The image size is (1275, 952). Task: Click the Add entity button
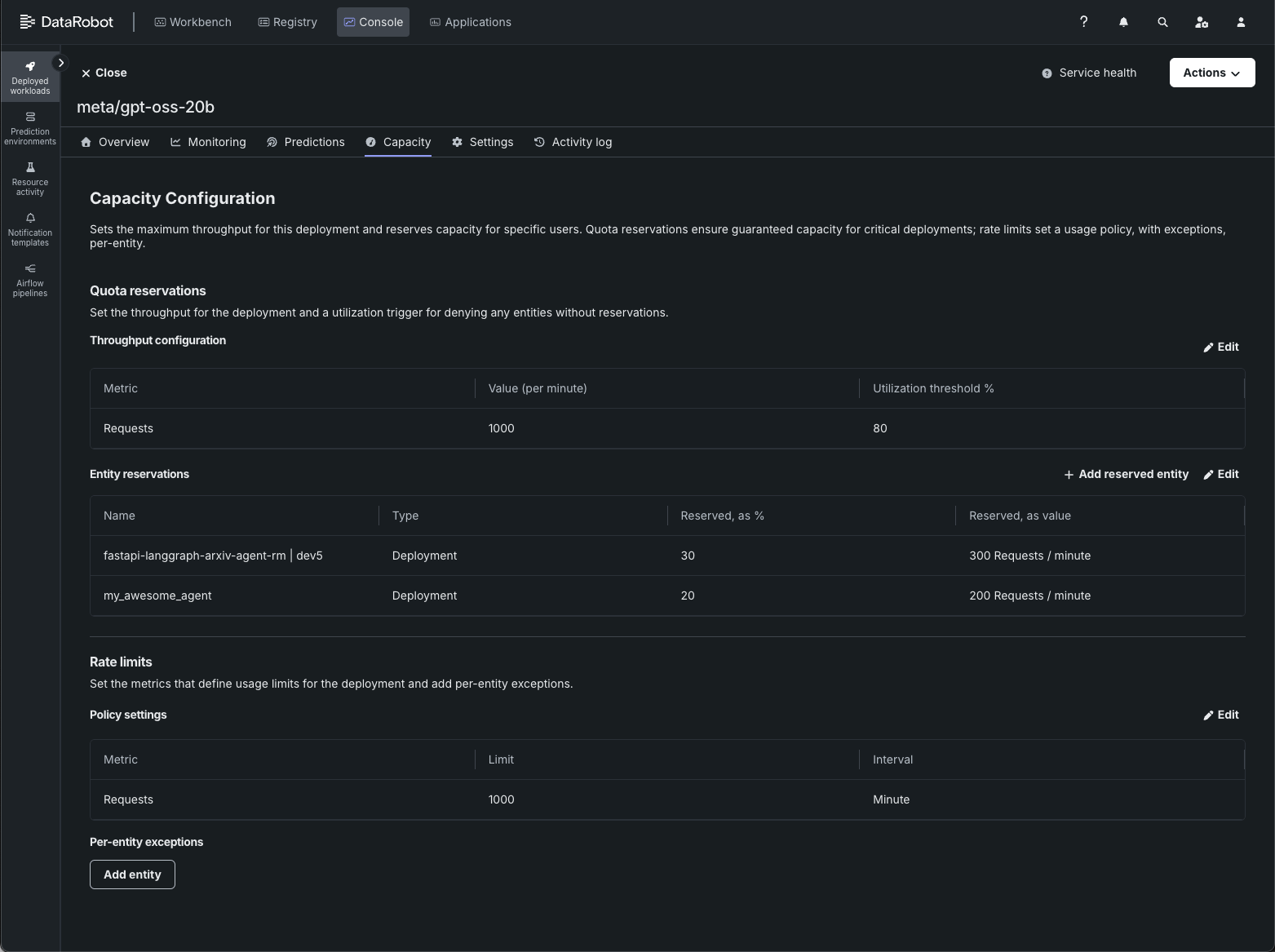132,875
